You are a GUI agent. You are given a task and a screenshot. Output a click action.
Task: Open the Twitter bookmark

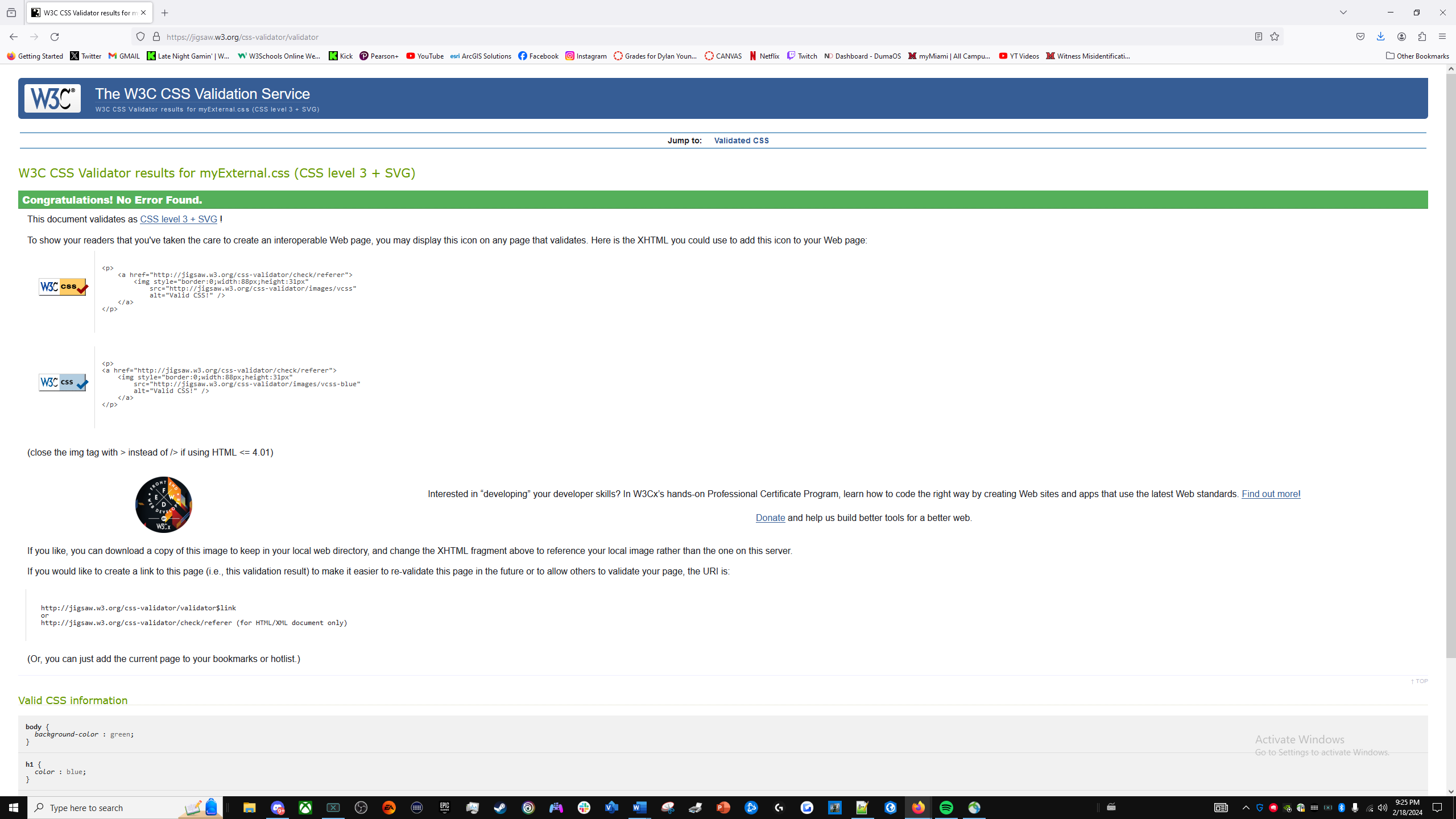click(x=86, y=56)
